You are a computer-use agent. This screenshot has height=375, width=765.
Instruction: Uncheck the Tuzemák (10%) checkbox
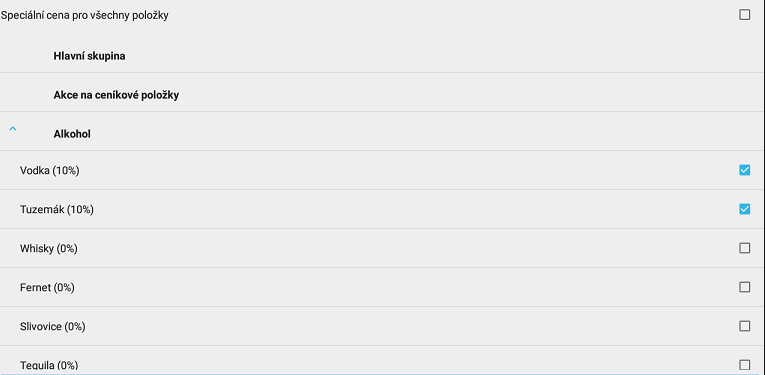coord(745,209)
